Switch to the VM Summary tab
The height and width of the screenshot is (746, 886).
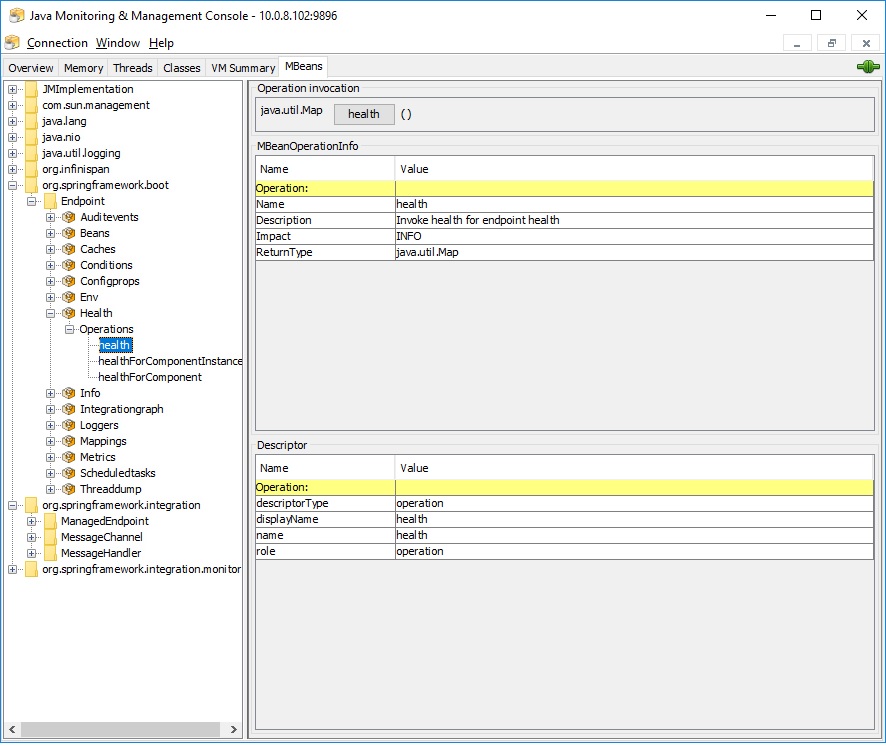point(242,68)
